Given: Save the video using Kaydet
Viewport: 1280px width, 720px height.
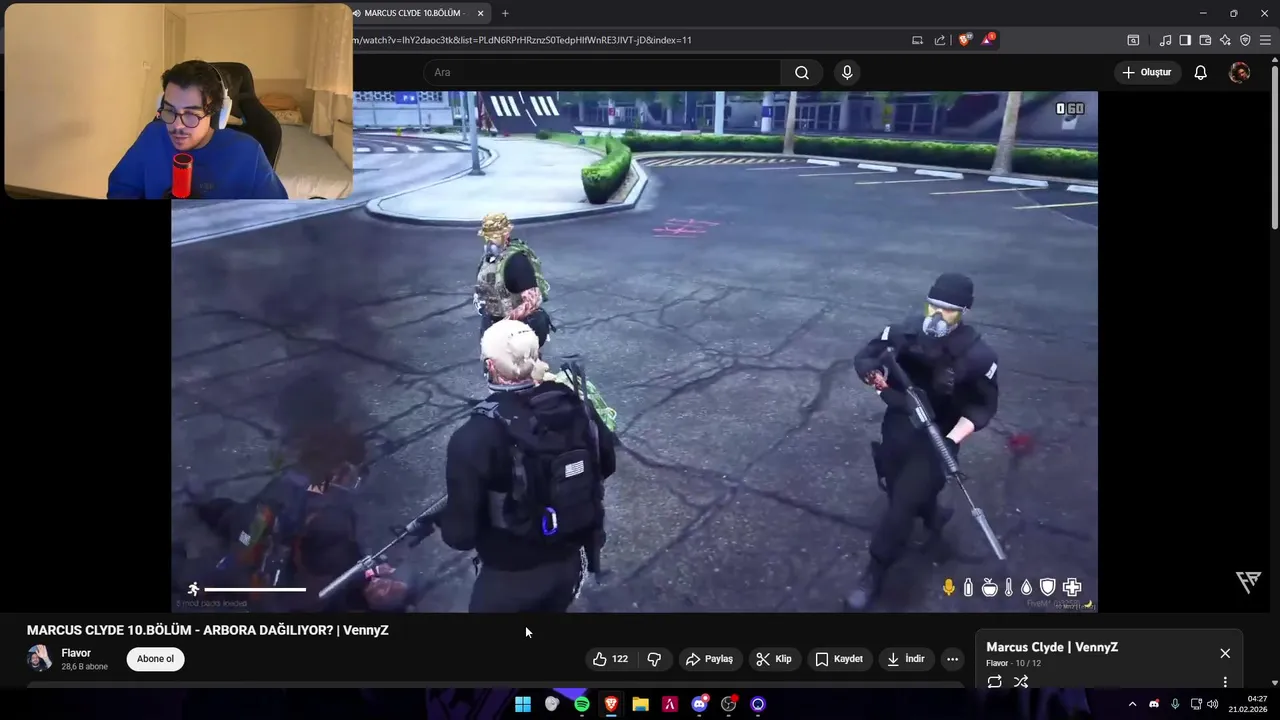Looking at the screenshot, I should click(839, 659).
